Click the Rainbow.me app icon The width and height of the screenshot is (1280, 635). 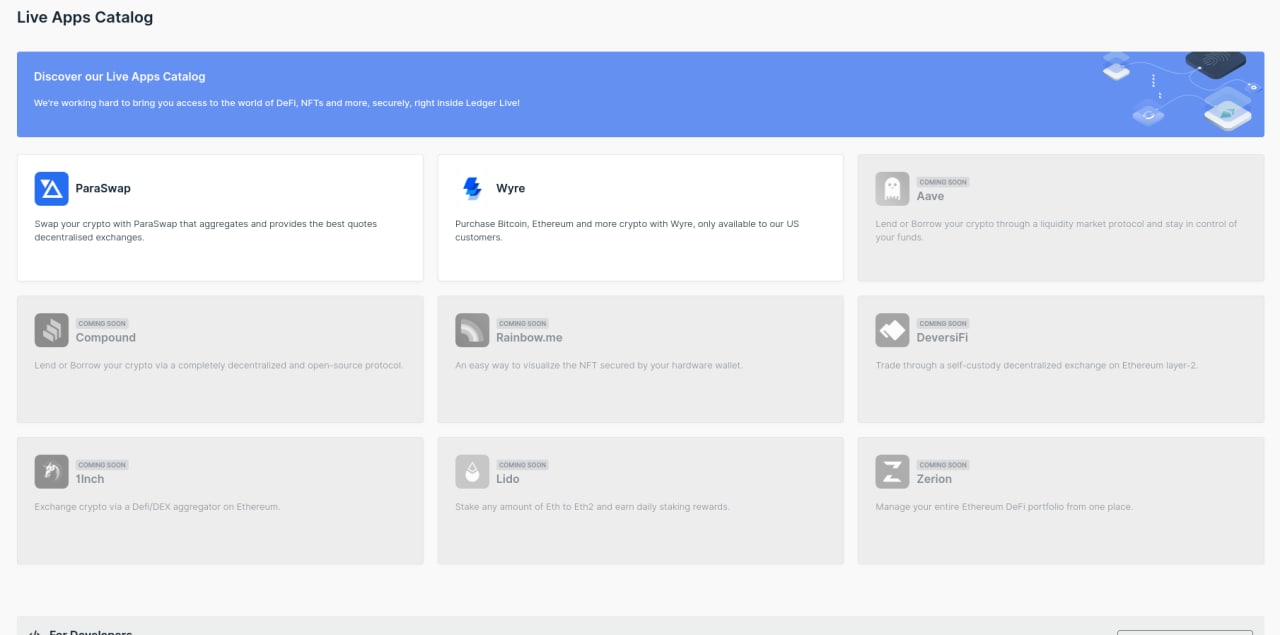(472, 330)
